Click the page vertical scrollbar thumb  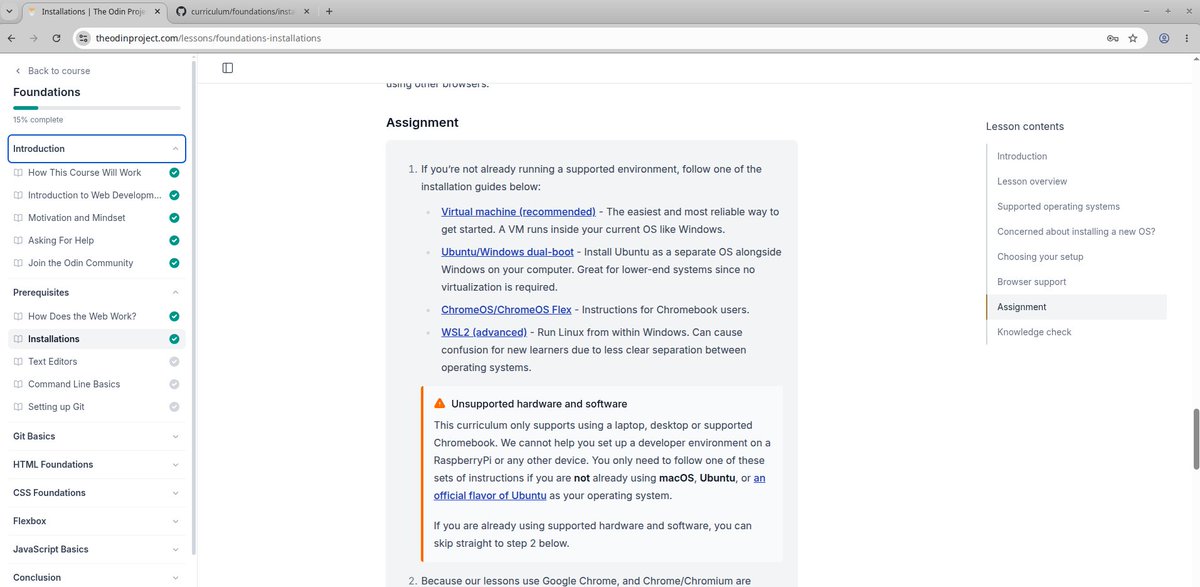pos(1195,438)
